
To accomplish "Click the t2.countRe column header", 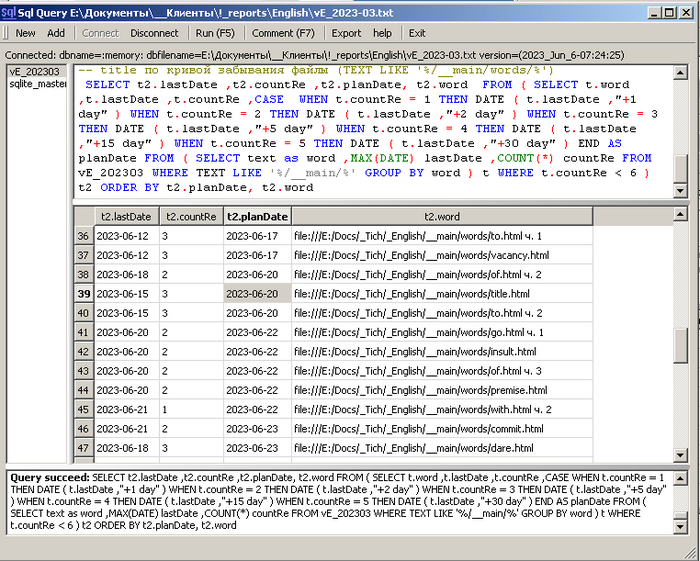I will (190, 216).
